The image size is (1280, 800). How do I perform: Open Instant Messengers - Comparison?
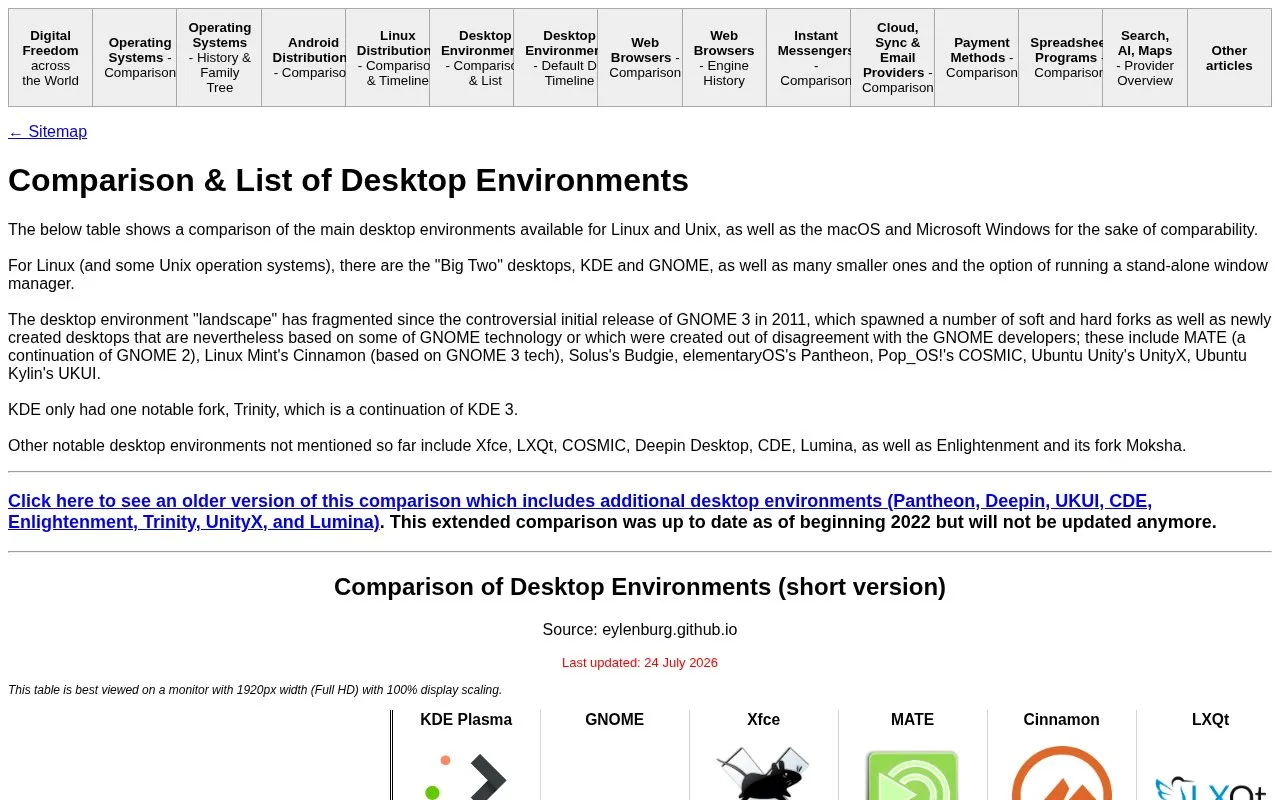809,58
